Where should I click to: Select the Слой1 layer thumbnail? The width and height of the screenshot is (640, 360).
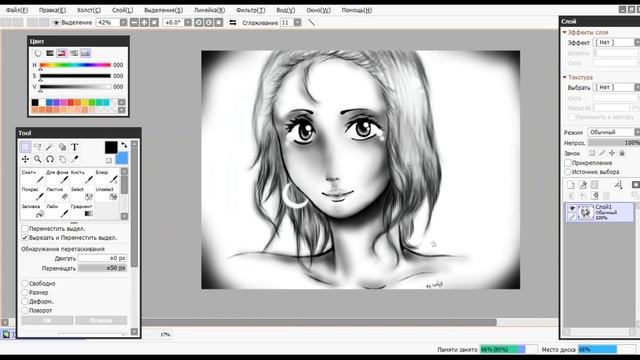[586, 212]
